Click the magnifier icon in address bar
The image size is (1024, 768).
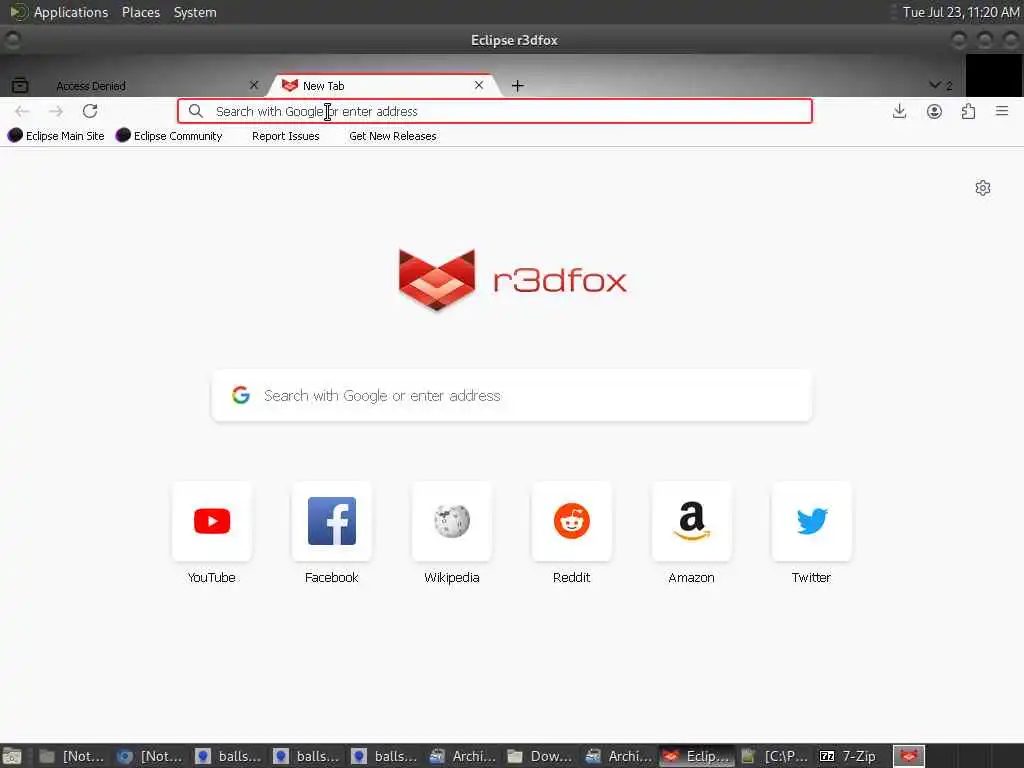[195, 111]
